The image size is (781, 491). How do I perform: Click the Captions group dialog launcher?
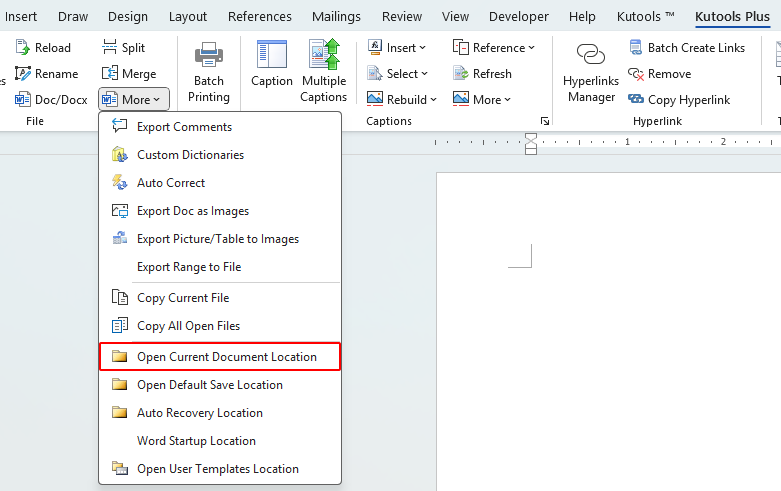point(545,121)
